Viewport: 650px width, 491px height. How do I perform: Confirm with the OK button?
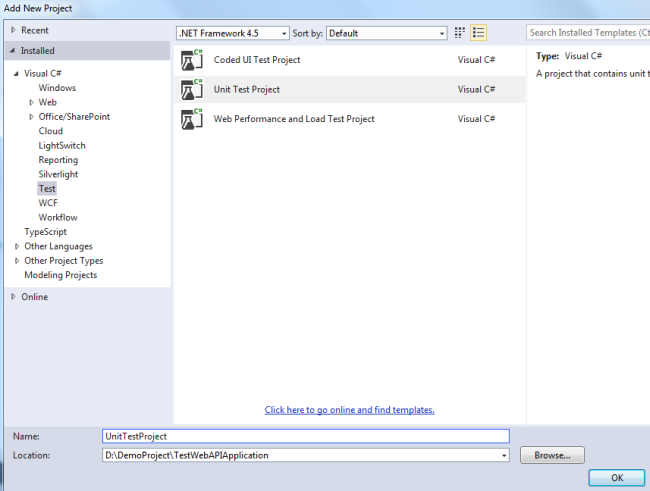click(x=617, y=478)
